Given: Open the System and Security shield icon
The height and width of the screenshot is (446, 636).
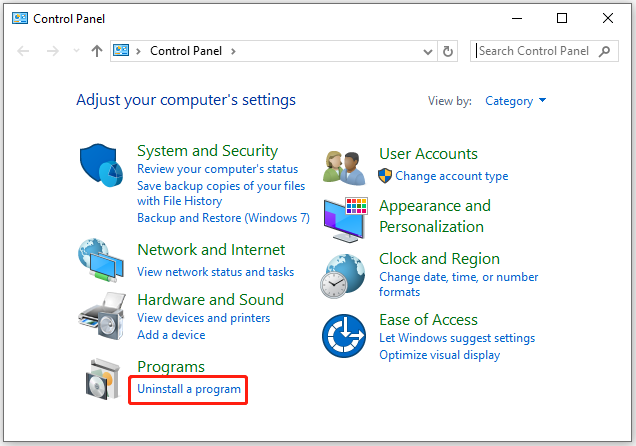Looking at the screenshot, I should tap(101, 165).
